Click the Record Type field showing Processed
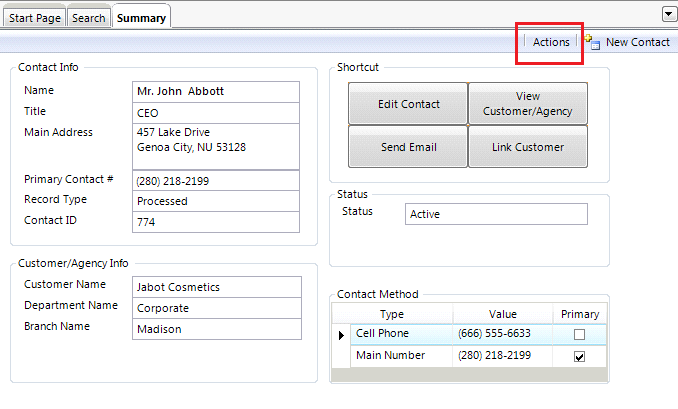 (x=216, y=201)
